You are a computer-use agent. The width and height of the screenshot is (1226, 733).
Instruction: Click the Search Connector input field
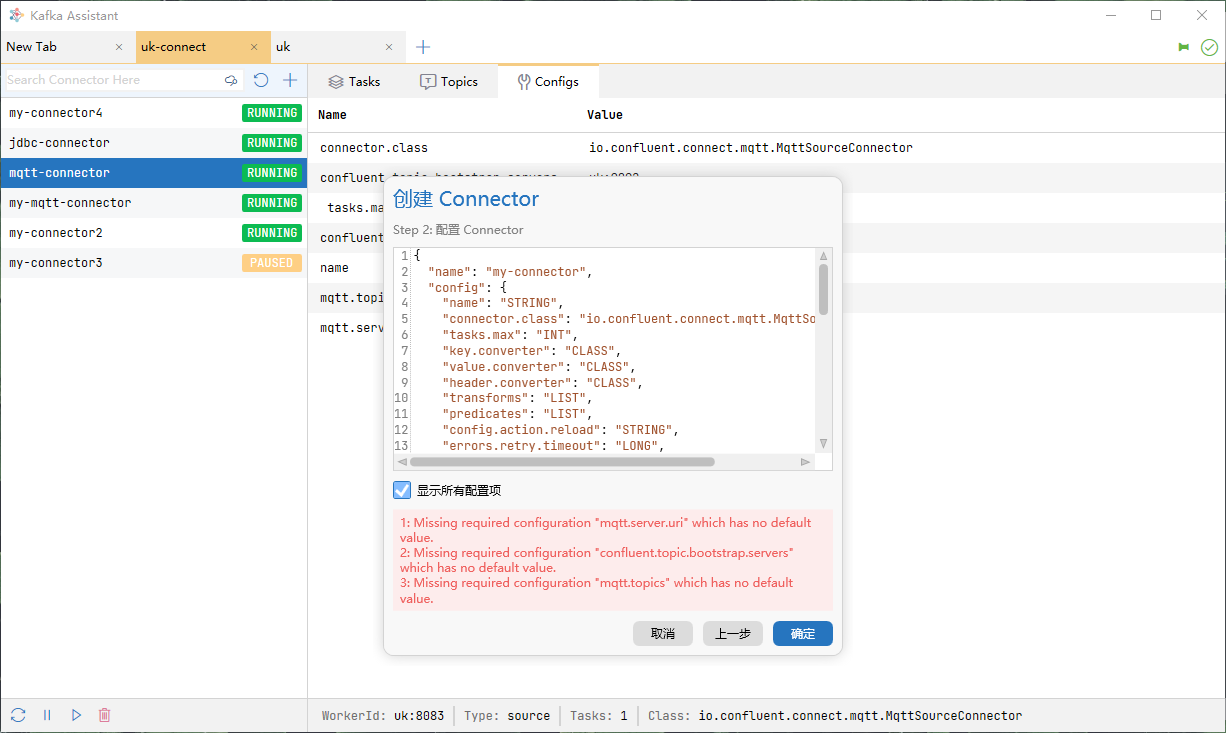click(x=110, y=79)
